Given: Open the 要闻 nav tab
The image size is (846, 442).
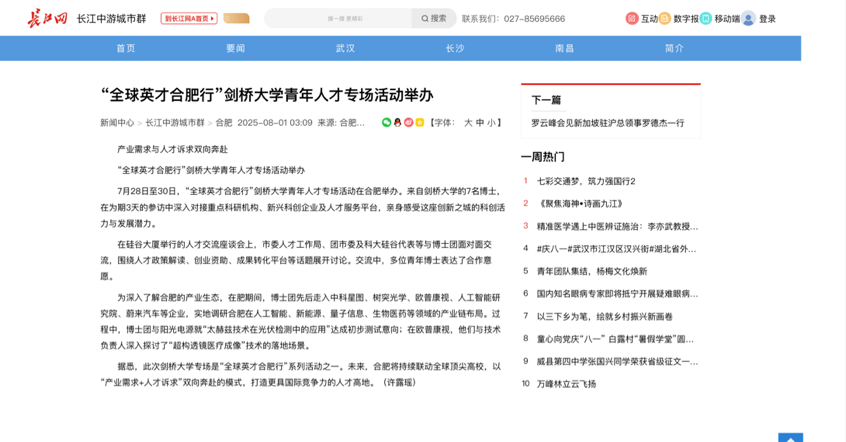Looking at the screenshot, I should tap(235, 48).
